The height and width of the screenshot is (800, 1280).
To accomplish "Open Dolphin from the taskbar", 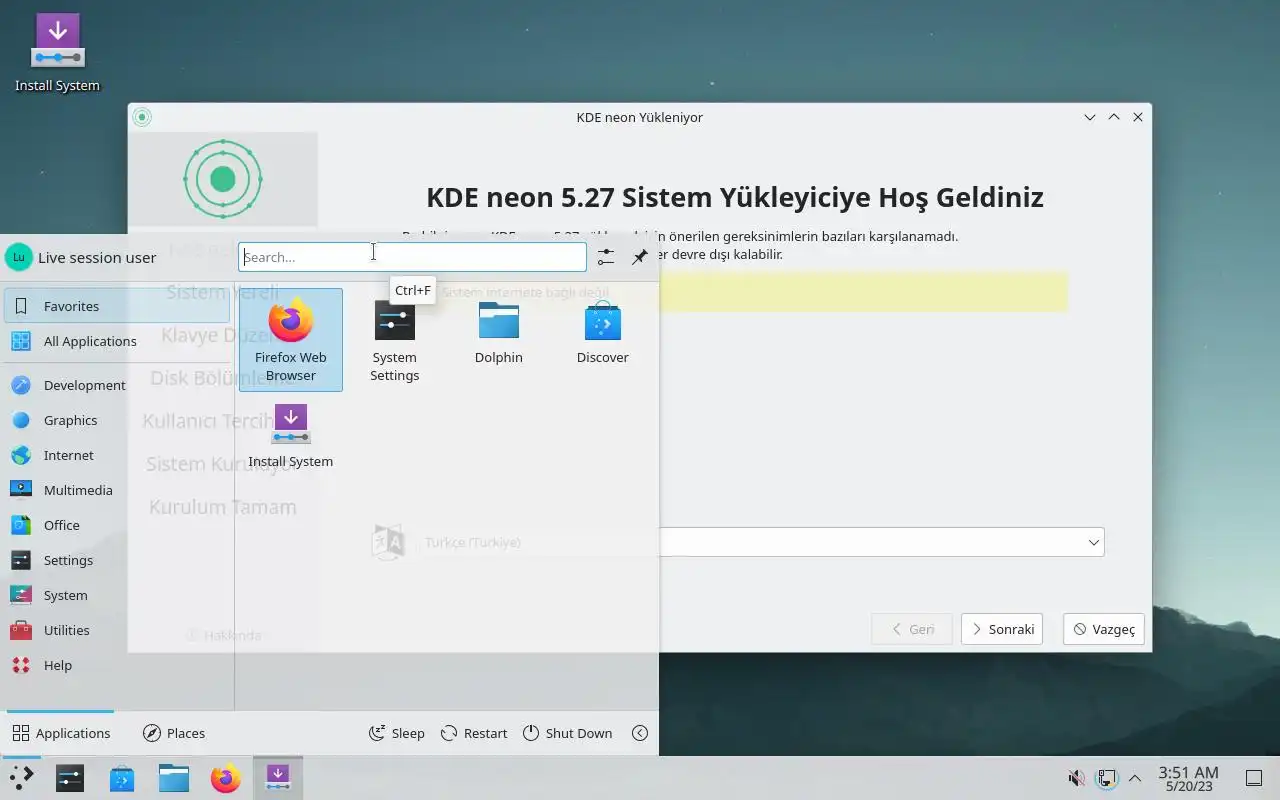I will [174, 778].
